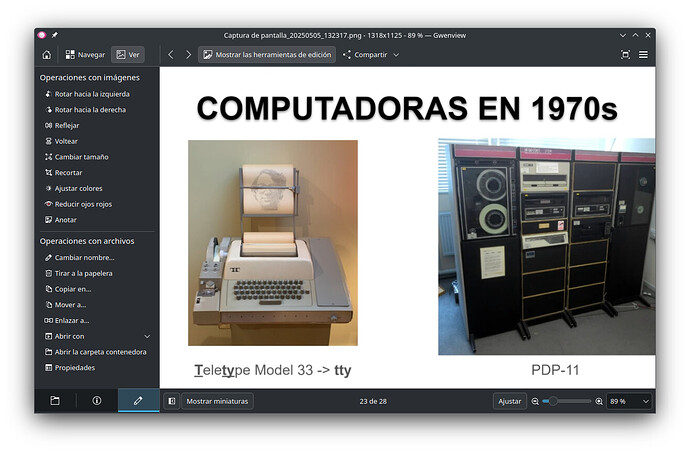Show file Propiedades

(70, 368)
